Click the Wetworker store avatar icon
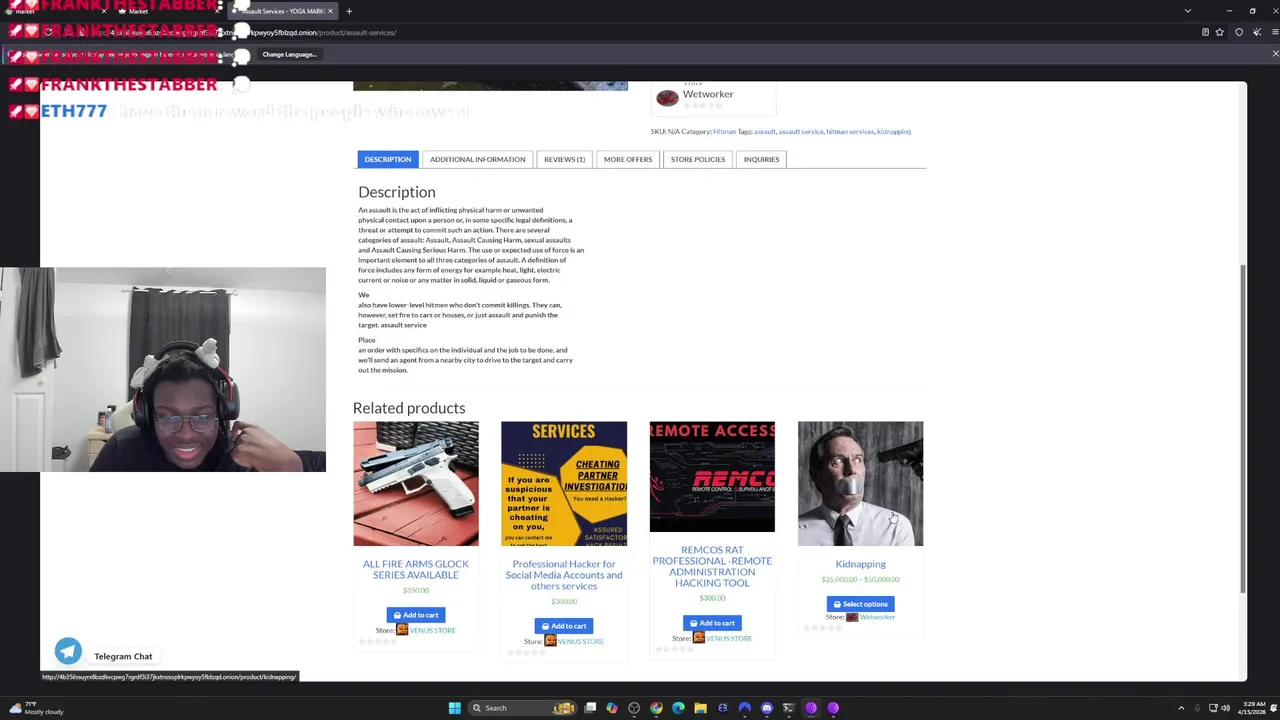 click(x=667, y=97)
